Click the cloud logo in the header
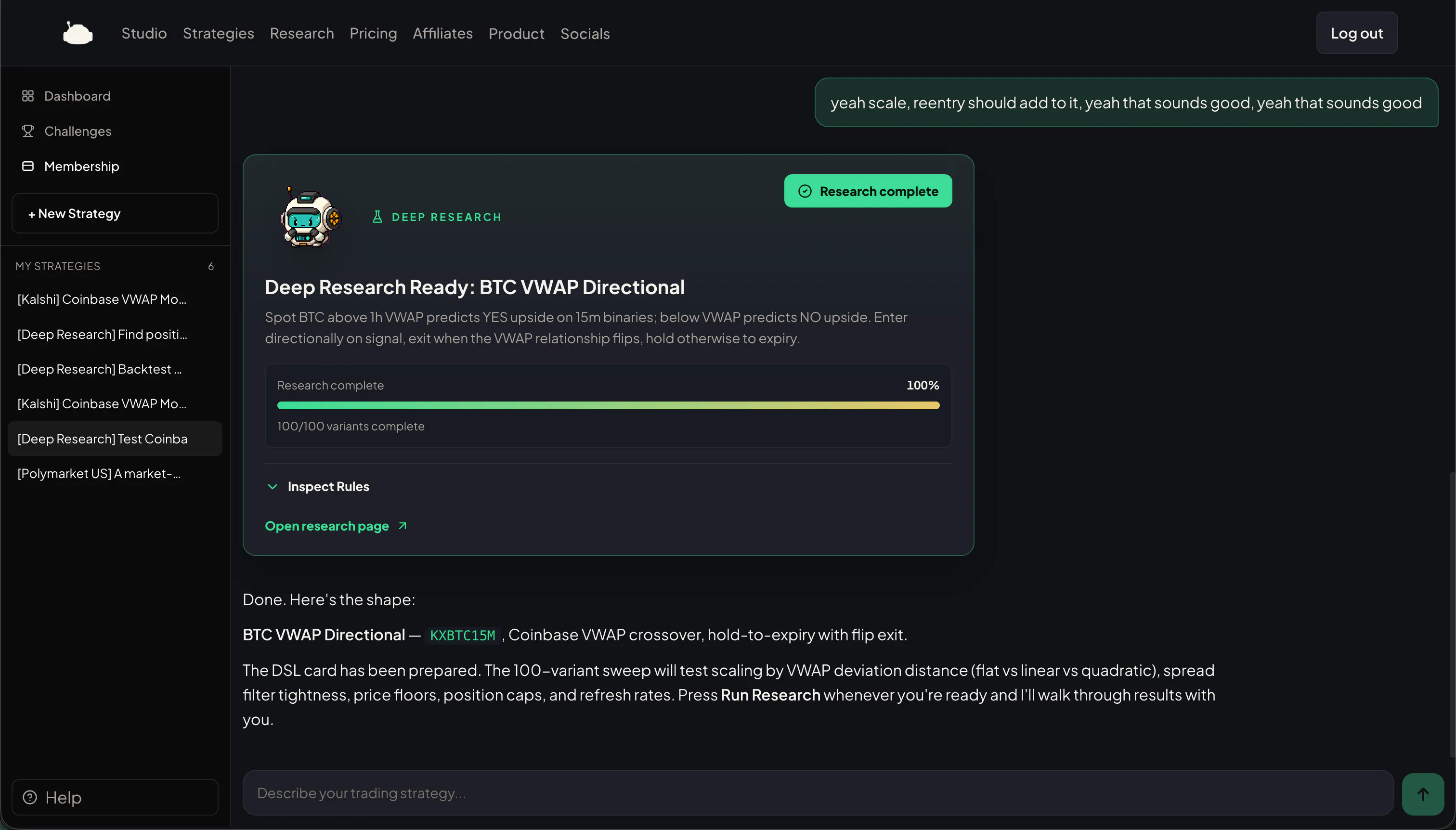Screen dimensions: 1456x830 [78, 33]
